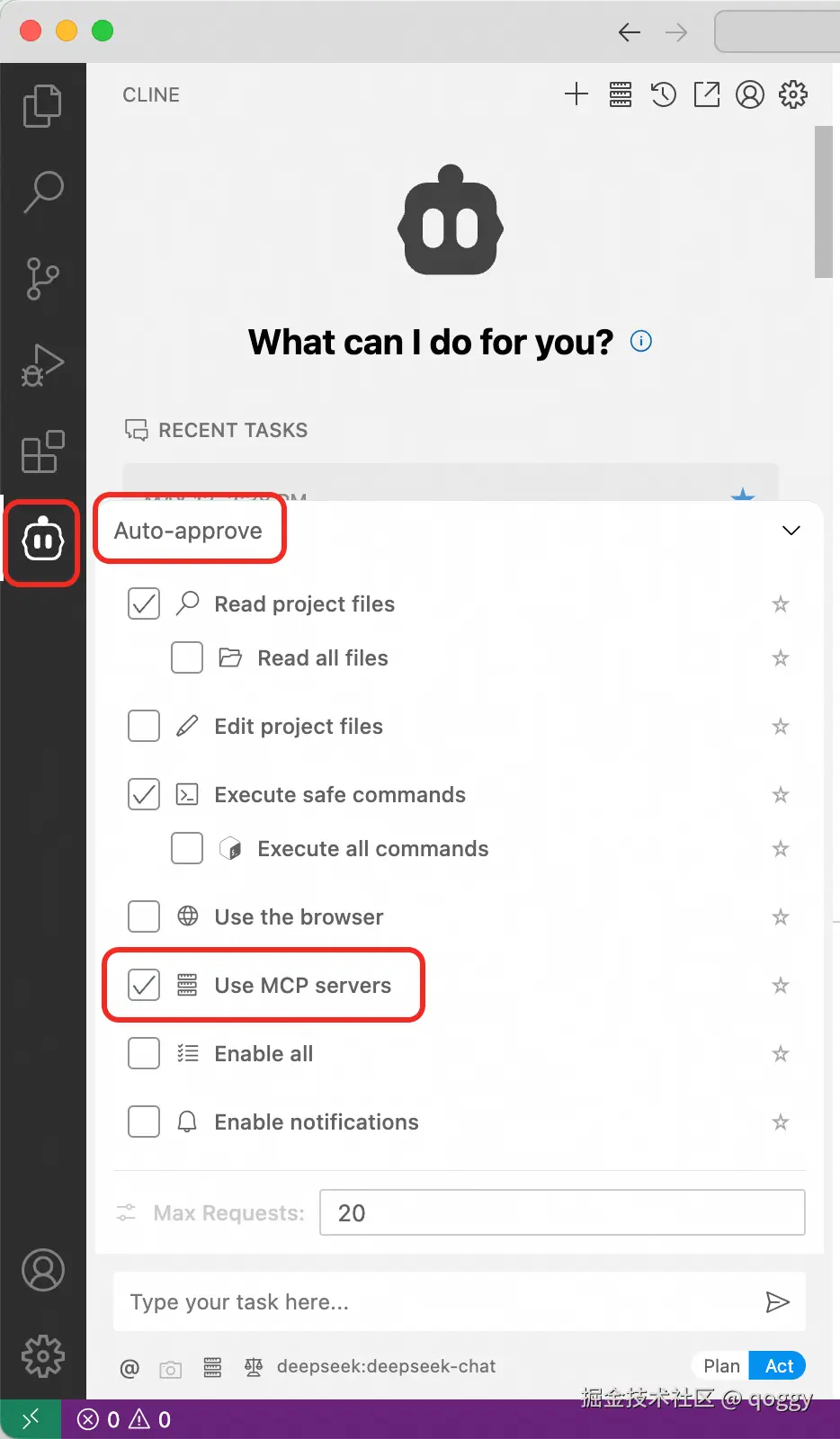Viewport: 840px width, 1439px height.
Task: Open Cline task history
Action: click(664, 94)
